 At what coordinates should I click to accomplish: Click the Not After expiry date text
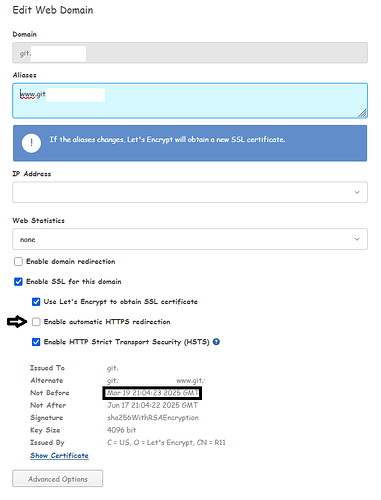point(152,405)
